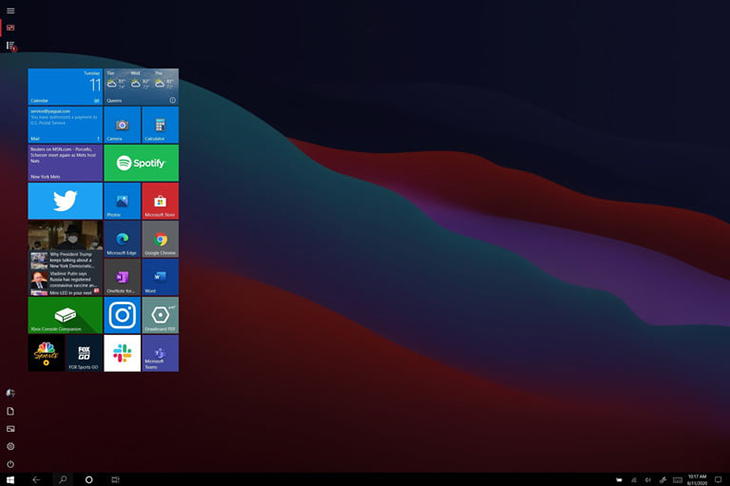The height and width of the screenshot is (486, 730).
Task: Check the battery icon in system tray
Action: tap(619, 480)
